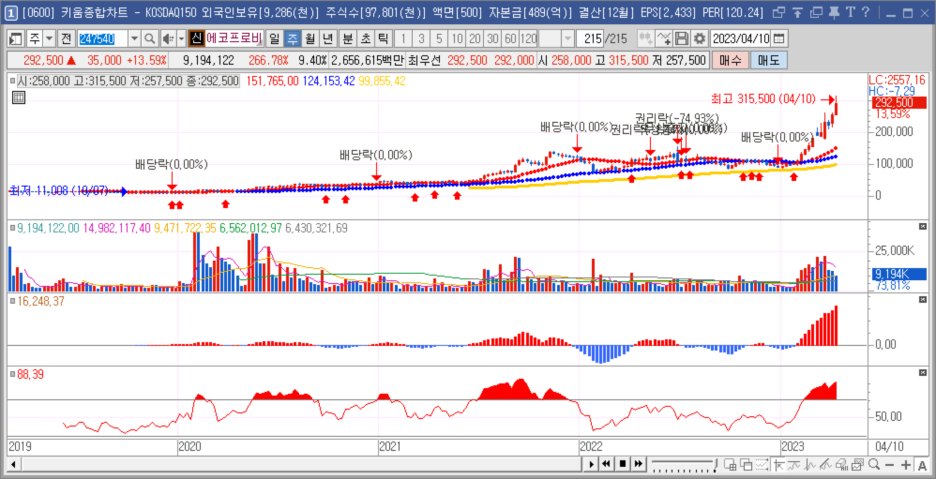Open chart settings gear icon
This screenshot has width=936, height=479.
tap(700, 39)
